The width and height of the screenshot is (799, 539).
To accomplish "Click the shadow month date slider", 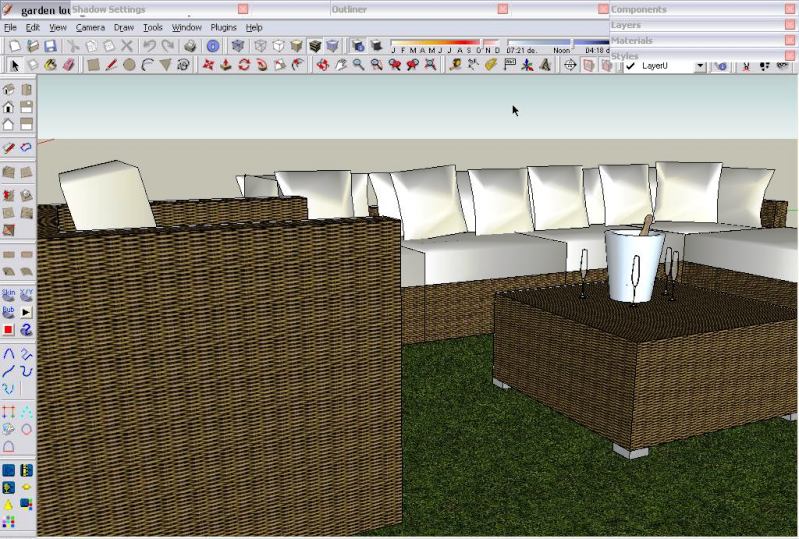I will tap(440, 47).
